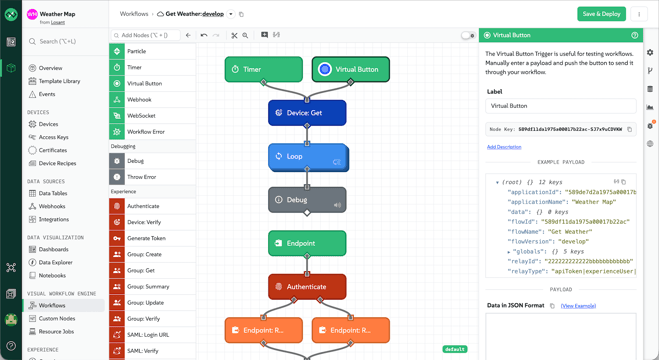The width and height of the screenshot is (659, 360).
Task: Toggle expand view of example payload
Action: [x=616, y=182]
